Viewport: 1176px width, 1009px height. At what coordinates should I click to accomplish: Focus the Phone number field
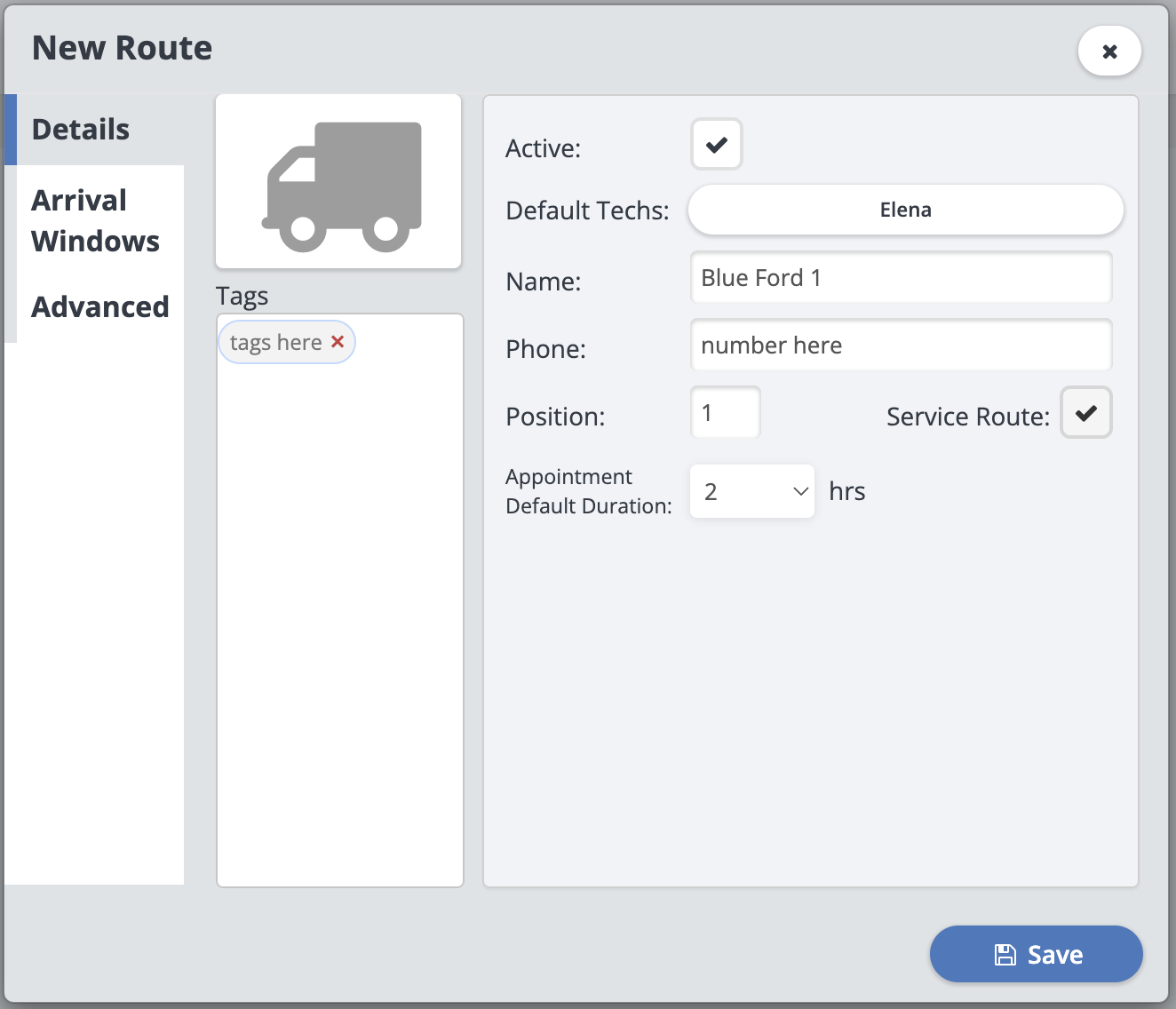(901, 346)
